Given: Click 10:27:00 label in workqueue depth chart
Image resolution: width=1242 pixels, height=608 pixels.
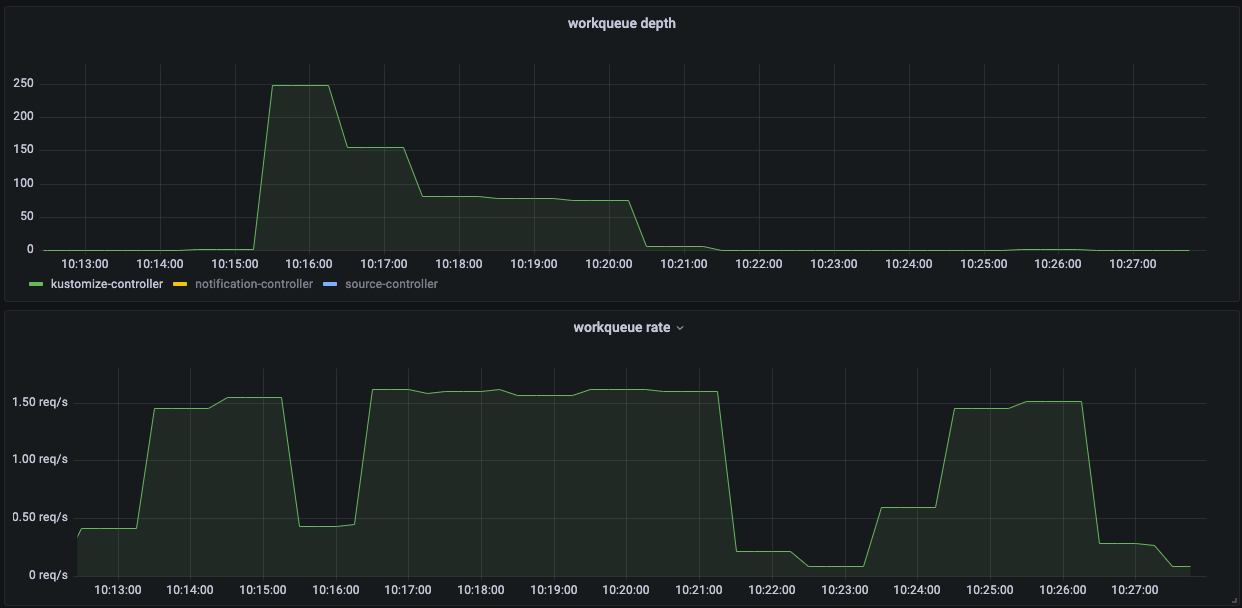Looking at the screenshot, I should click(x=1133, y=264).
